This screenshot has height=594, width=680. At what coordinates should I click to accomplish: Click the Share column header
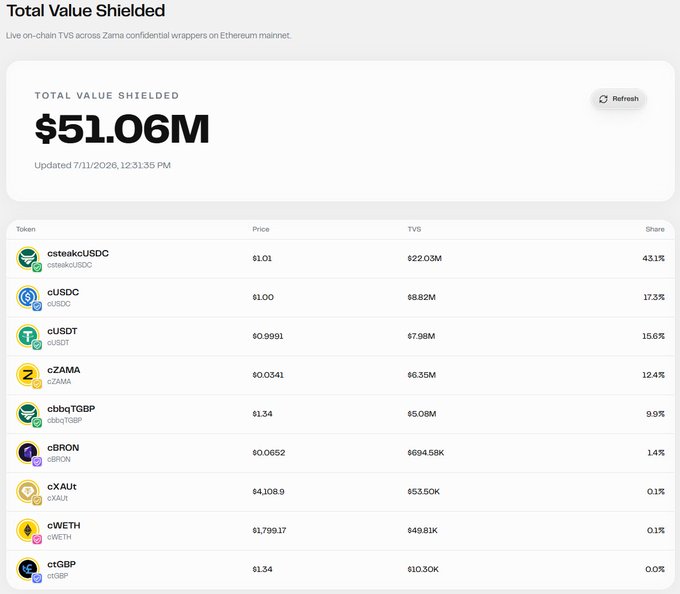pyautogui.click(x=655, y=229)
